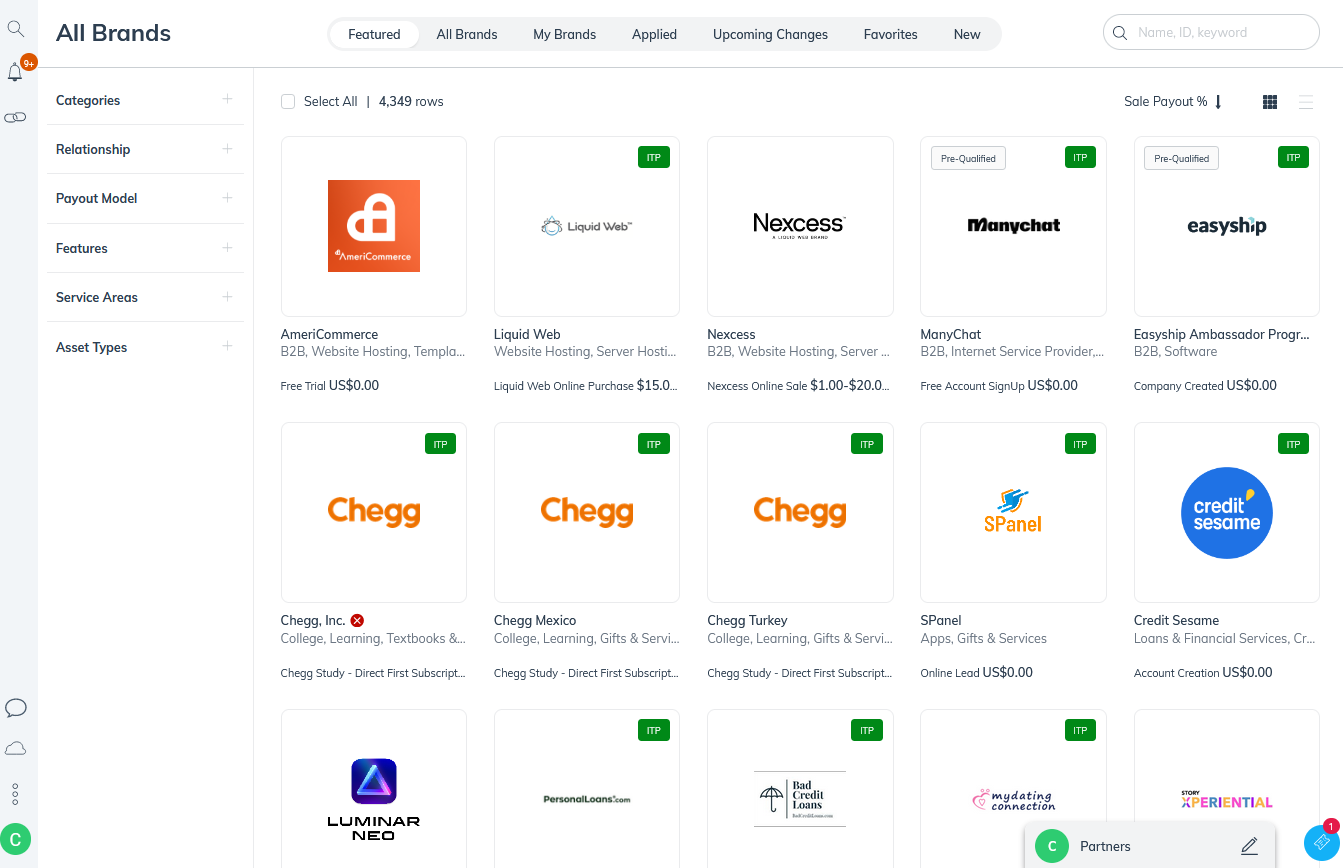Click the magnifier inside the search field
This screenshot has width=1343, height=868.
click(1120, 32)
